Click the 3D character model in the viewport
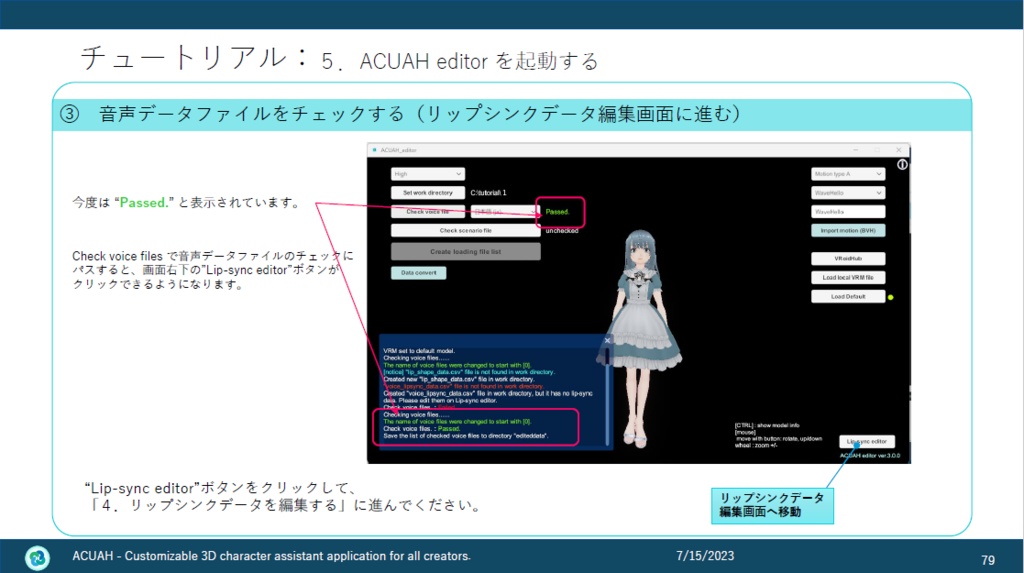The height and width of the screenshot is (573, 1024). point(640,338)
